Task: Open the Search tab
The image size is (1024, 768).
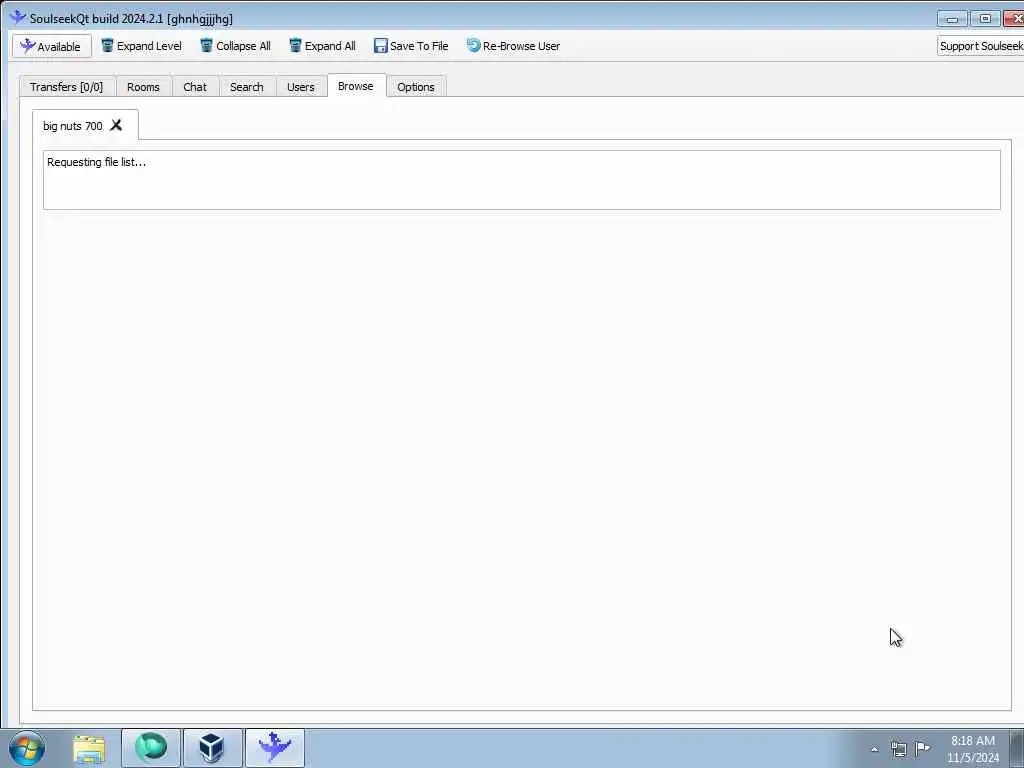Action: [247, 87]
